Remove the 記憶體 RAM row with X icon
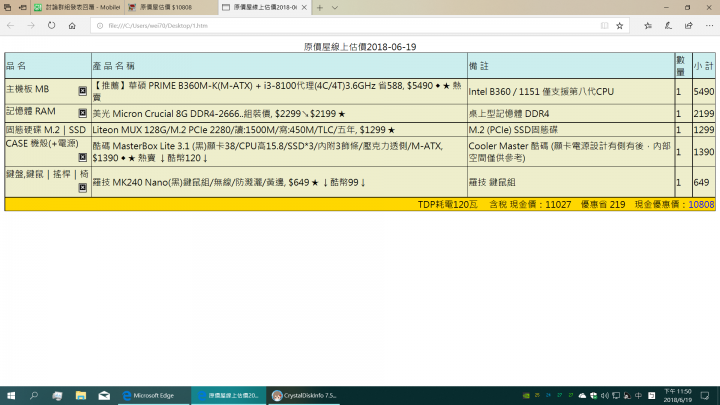This screenshot has width=720, height=405. 83,113
